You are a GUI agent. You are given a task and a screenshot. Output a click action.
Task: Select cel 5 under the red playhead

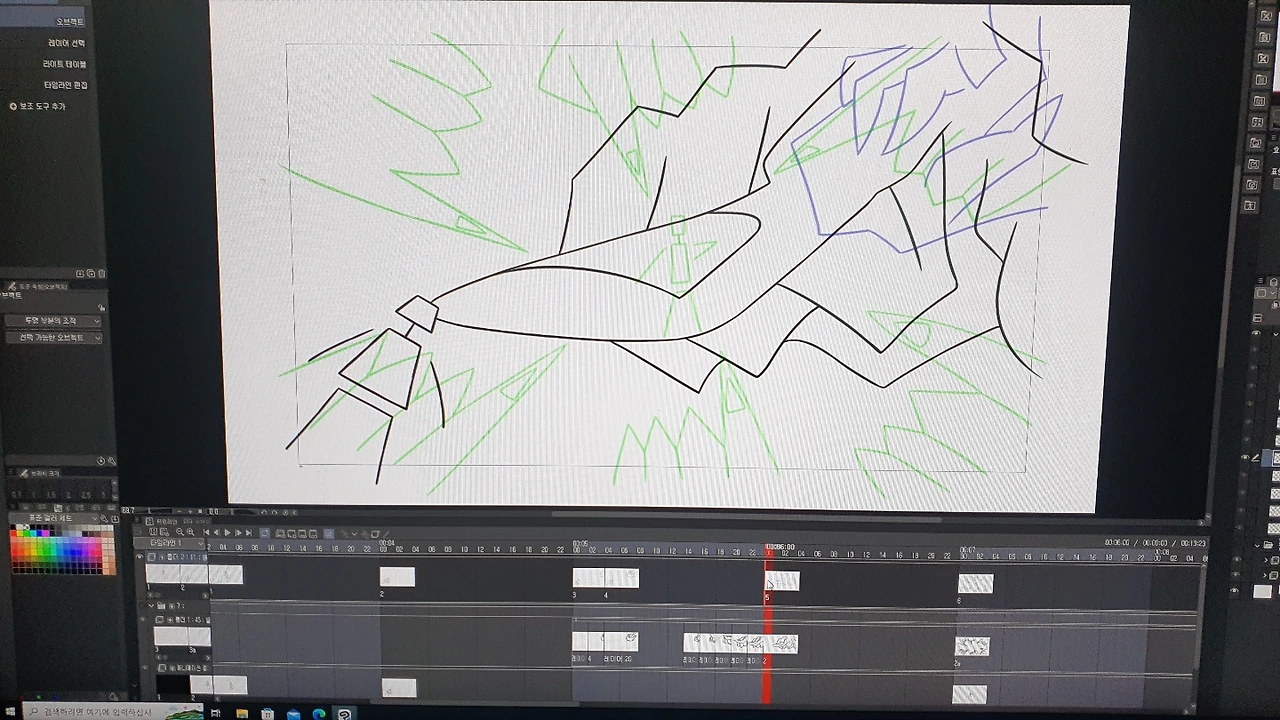tap(783, 581)
